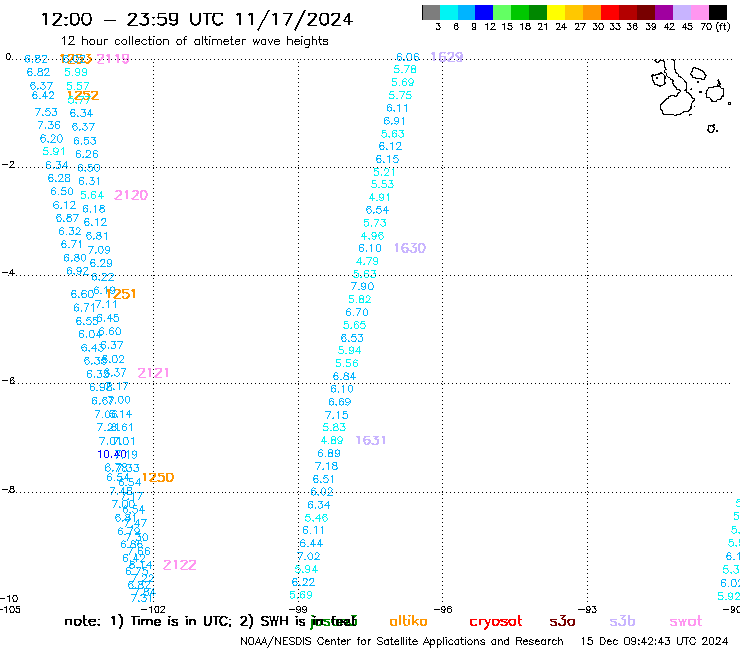Select the yellow 21–24 ft legend swatch
This screenshot has height=650, width=740.
[x=556, y=12]
